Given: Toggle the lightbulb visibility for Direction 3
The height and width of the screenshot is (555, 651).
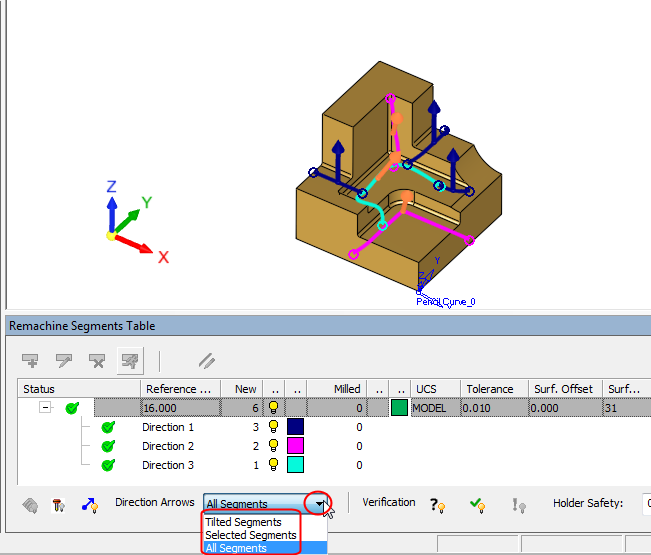Looking at the screenshot, I should click(273, 465).
